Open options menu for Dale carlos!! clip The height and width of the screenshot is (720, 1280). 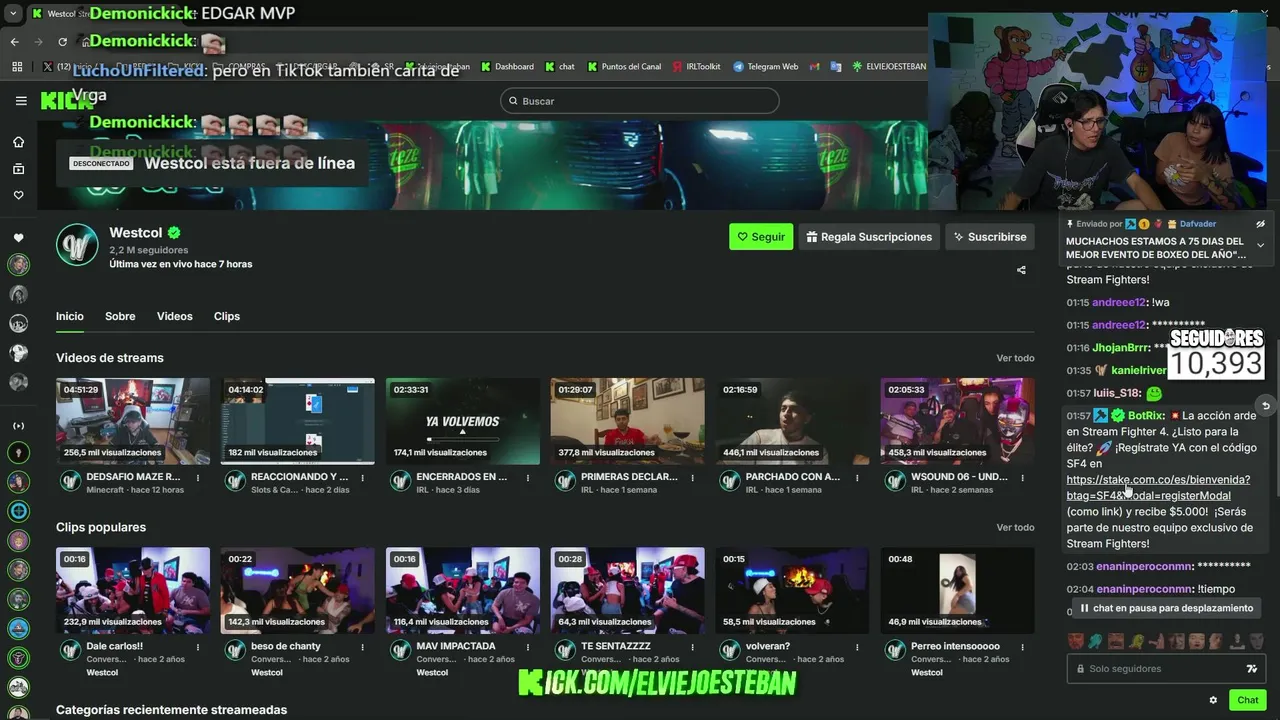[198, 647]
